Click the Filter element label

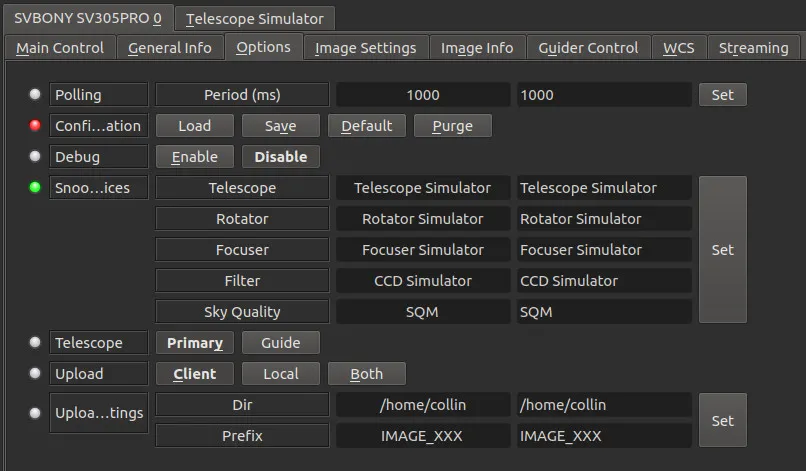tap(242, 281)
